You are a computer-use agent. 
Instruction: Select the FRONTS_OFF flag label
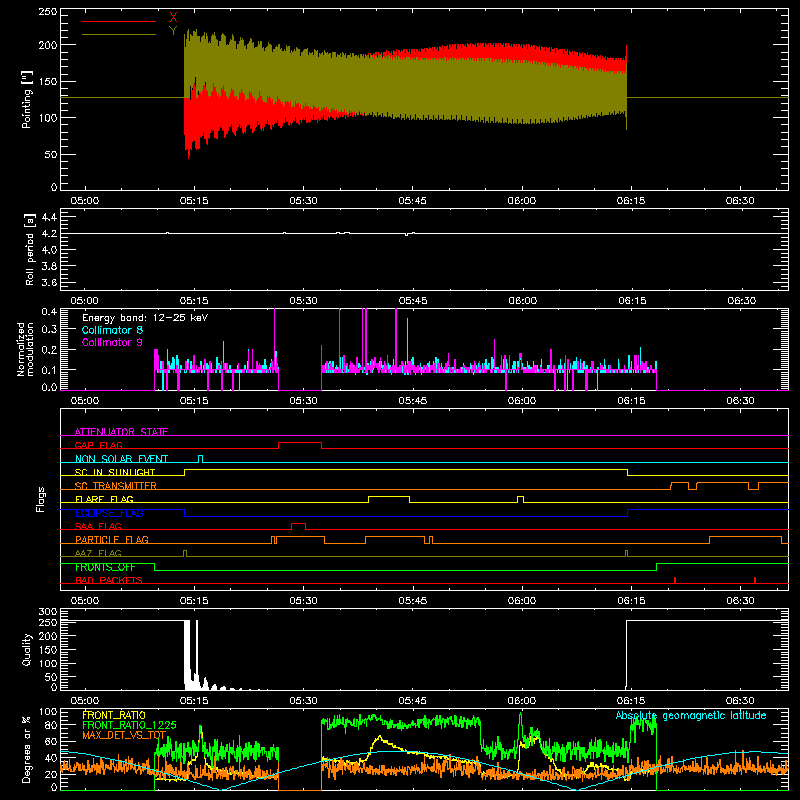[x=105, y=567]
